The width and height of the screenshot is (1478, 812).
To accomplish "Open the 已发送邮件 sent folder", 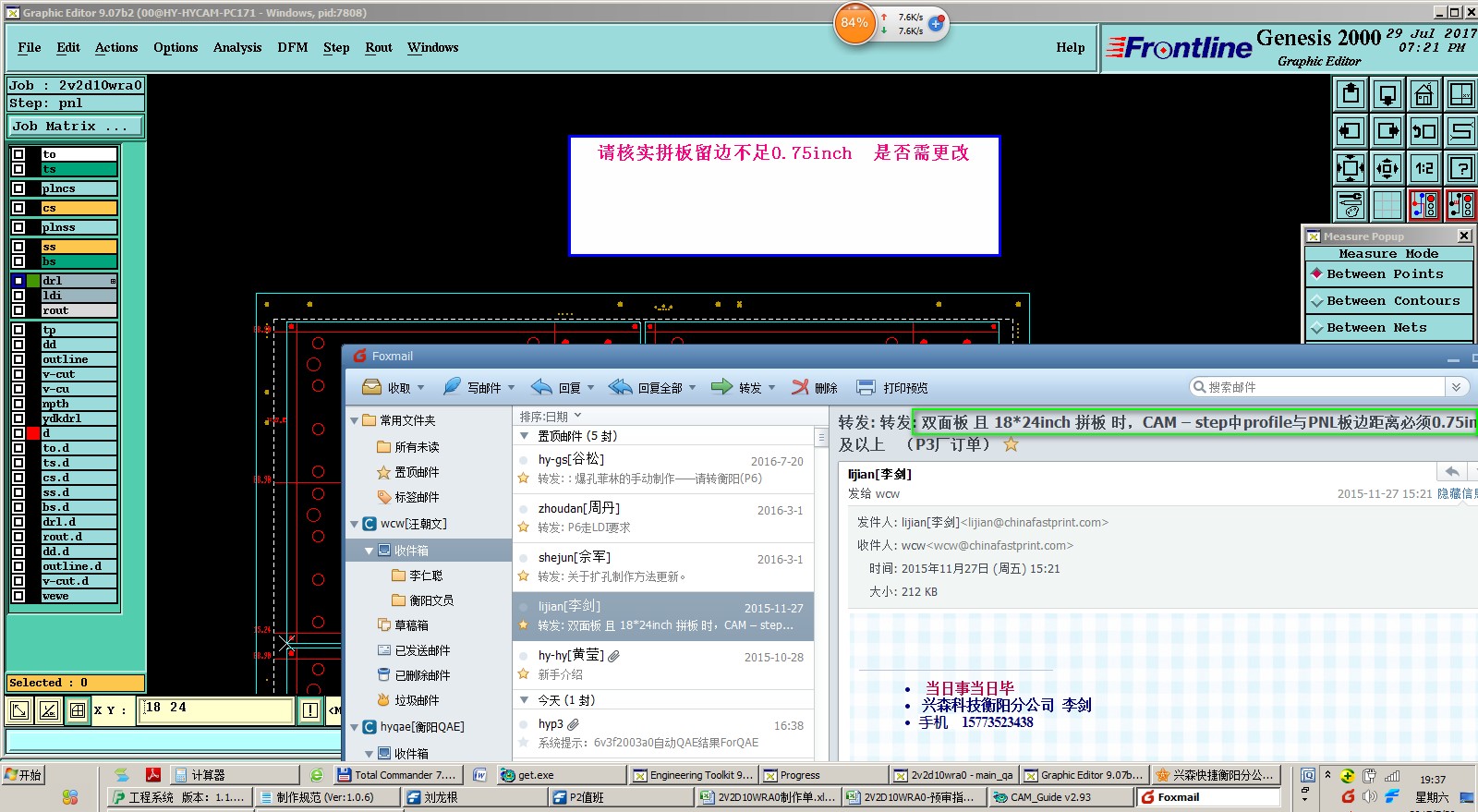I will [x=422, y=650].
